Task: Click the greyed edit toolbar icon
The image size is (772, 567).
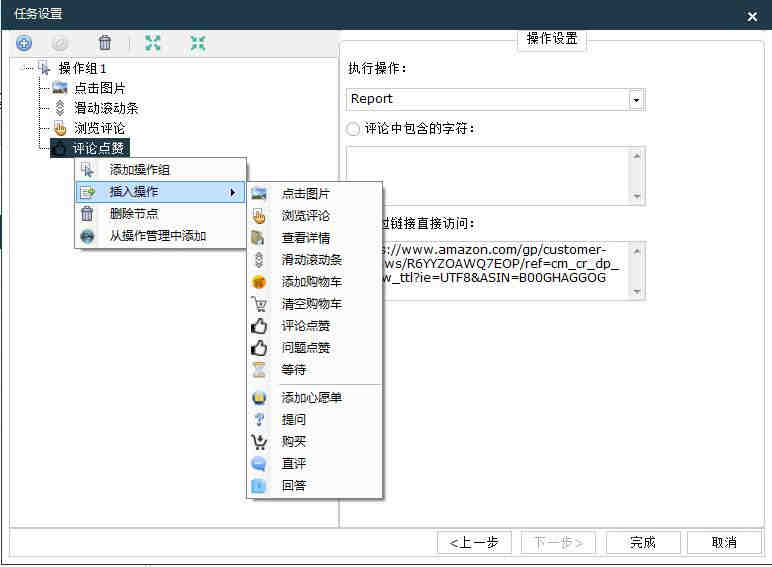Action: point(60,43)
